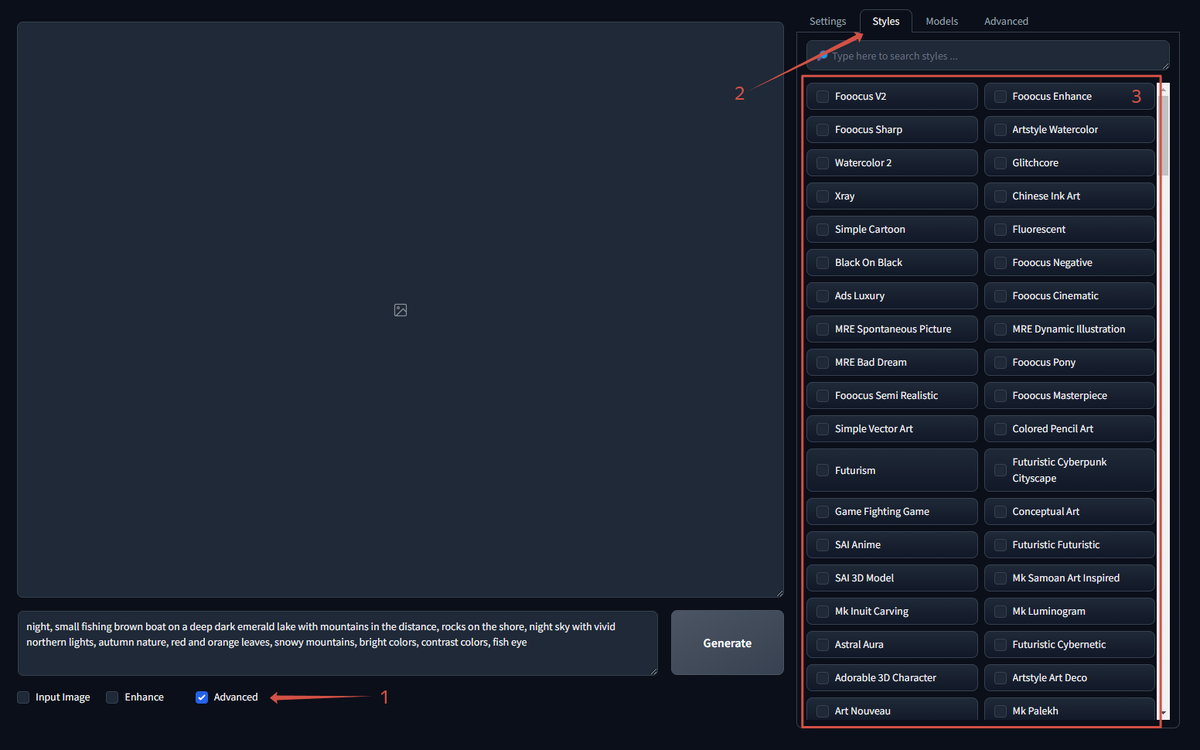Enable Simple Cartoon style
The width and height of the screenshot is (1200, 750).
pos(822,229)
